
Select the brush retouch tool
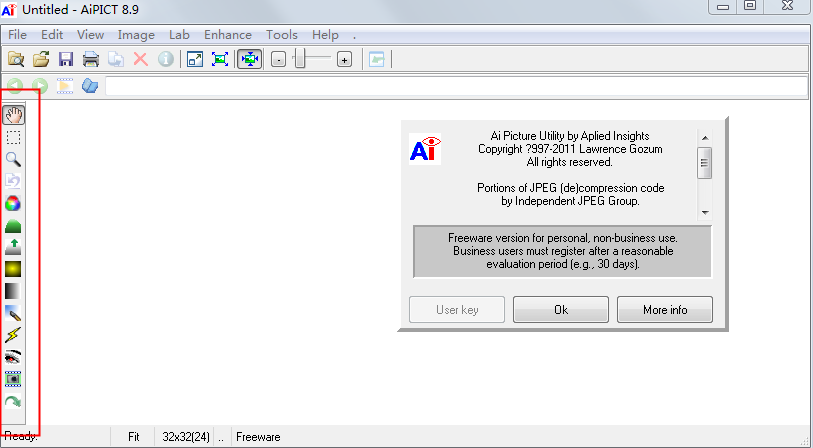(x=13, y=313)
